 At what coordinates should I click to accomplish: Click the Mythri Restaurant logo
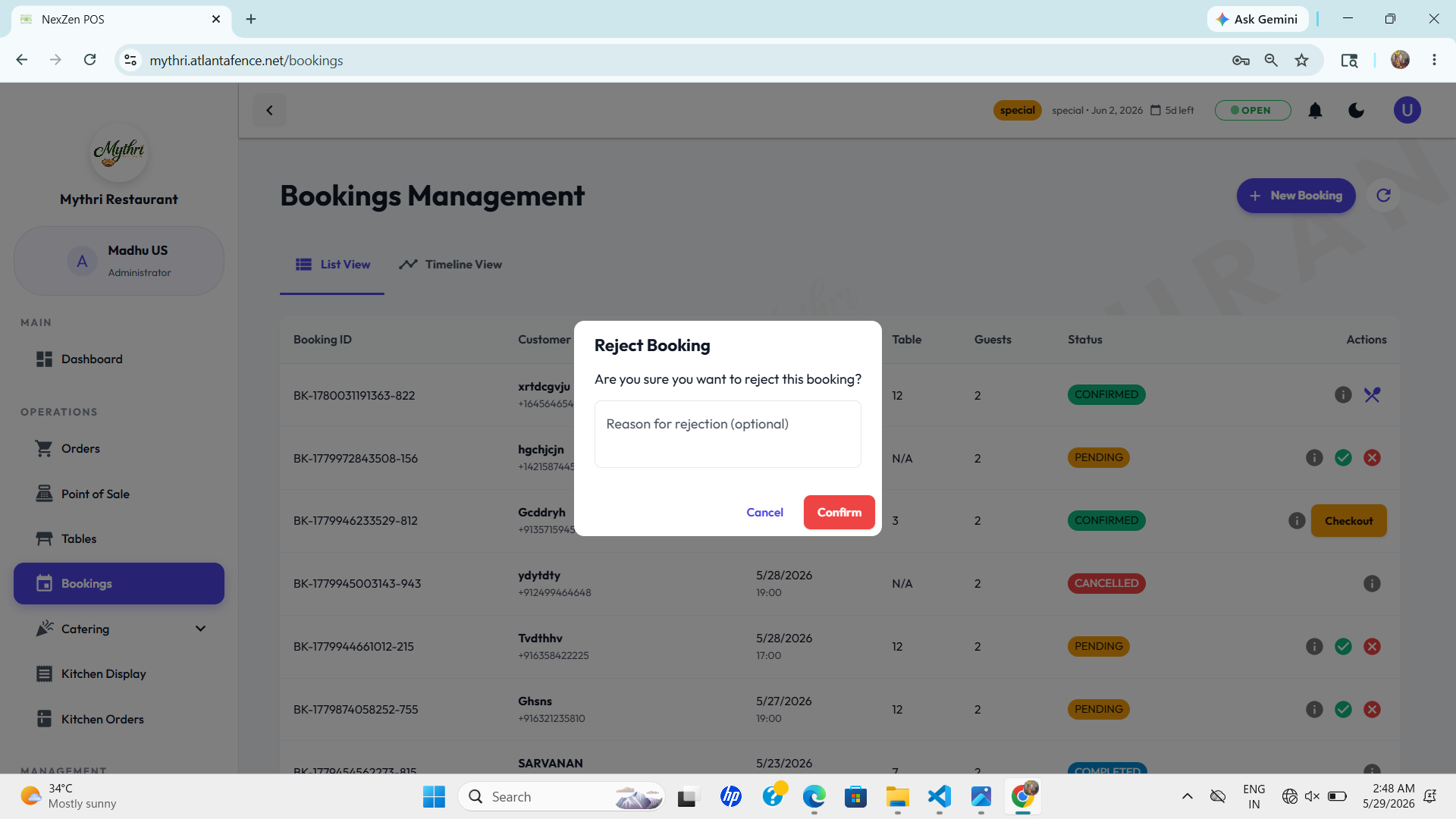tap(119, 152)
